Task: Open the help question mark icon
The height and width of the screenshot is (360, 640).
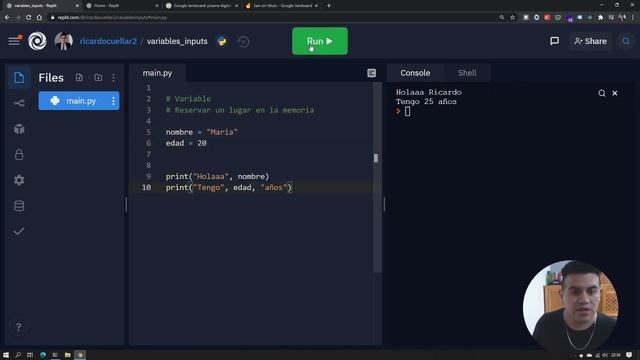Action: click(x=18, y=327)
